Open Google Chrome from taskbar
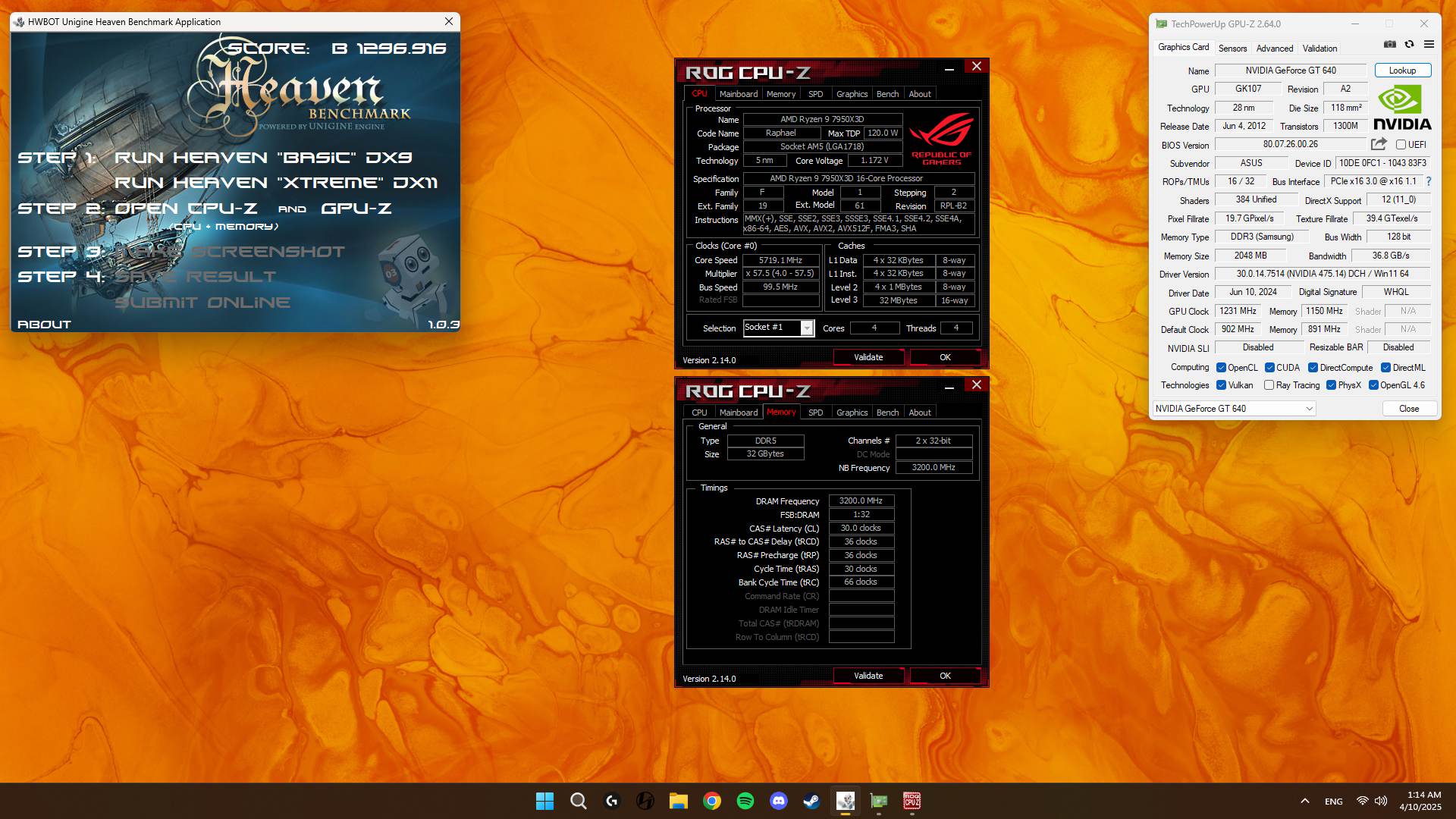Viewport: 1456px width, 819px height. point(711,801)
